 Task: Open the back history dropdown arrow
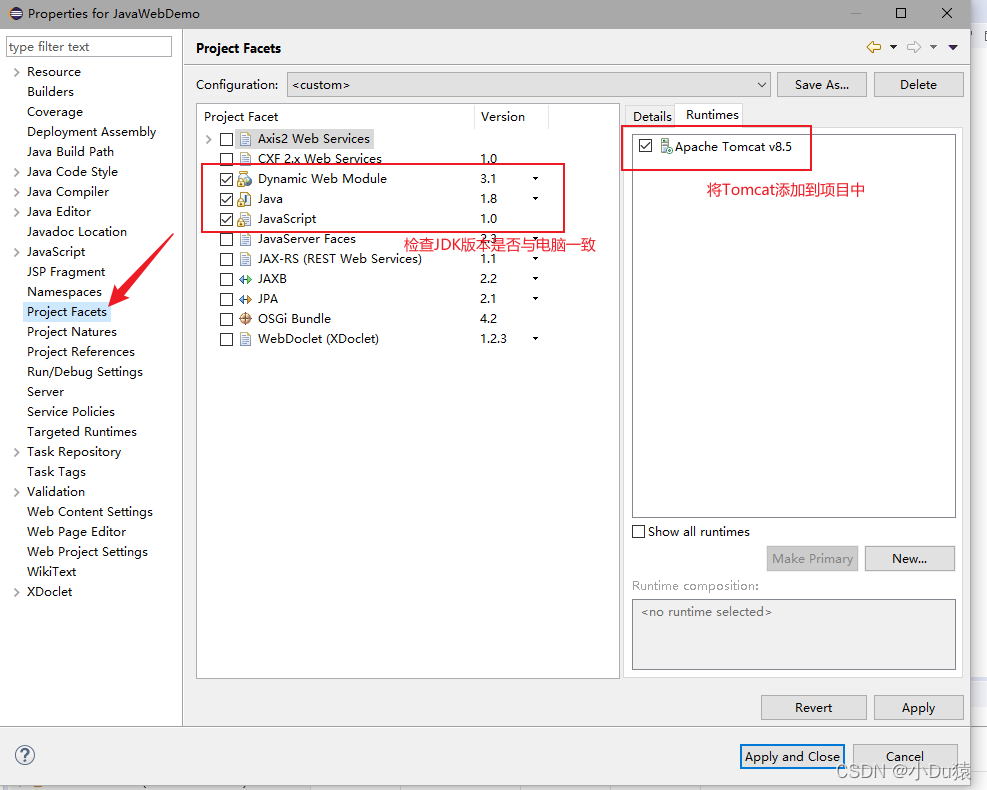[x=893, y=47]
